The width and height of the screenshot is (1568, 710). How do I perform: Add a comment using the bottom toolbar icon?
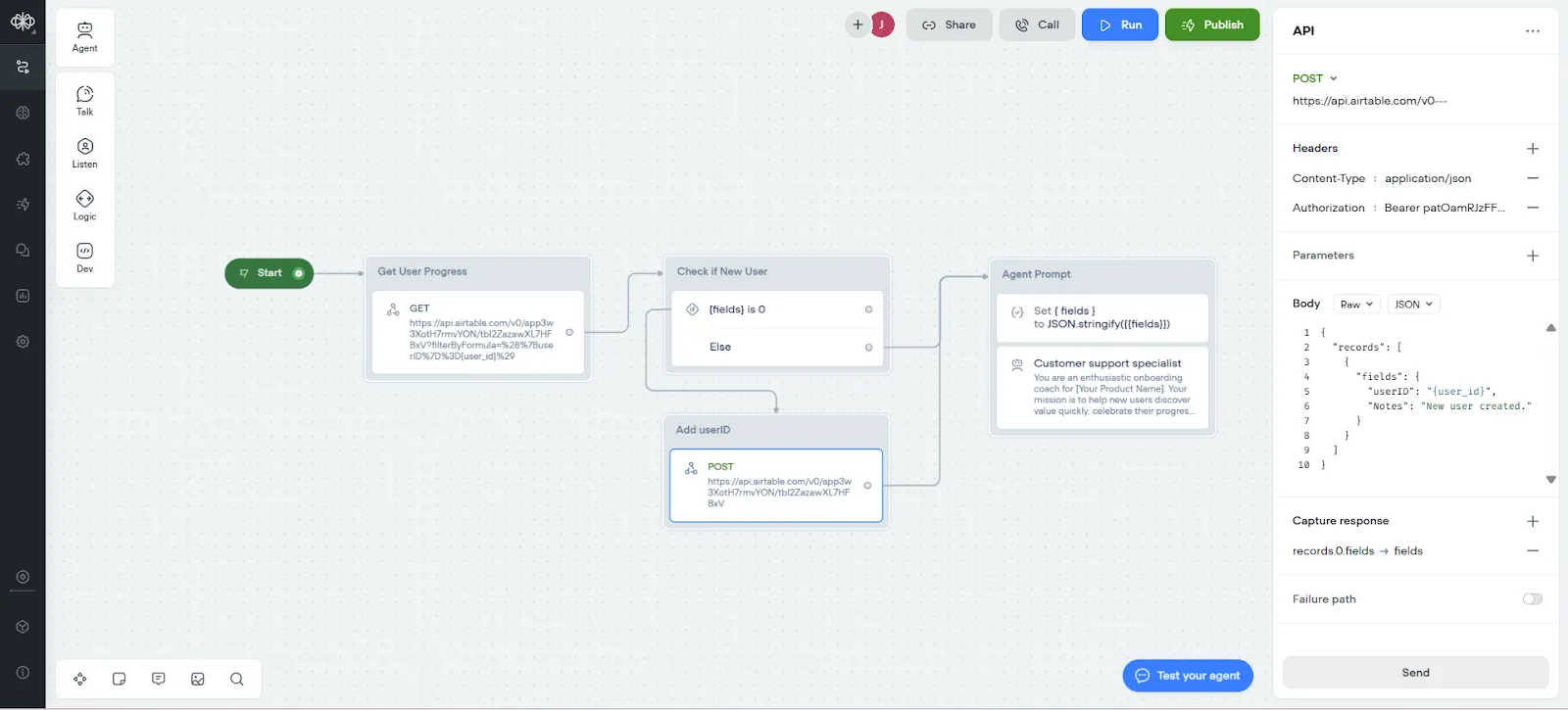pyautogui.click(x=159, y=679)
